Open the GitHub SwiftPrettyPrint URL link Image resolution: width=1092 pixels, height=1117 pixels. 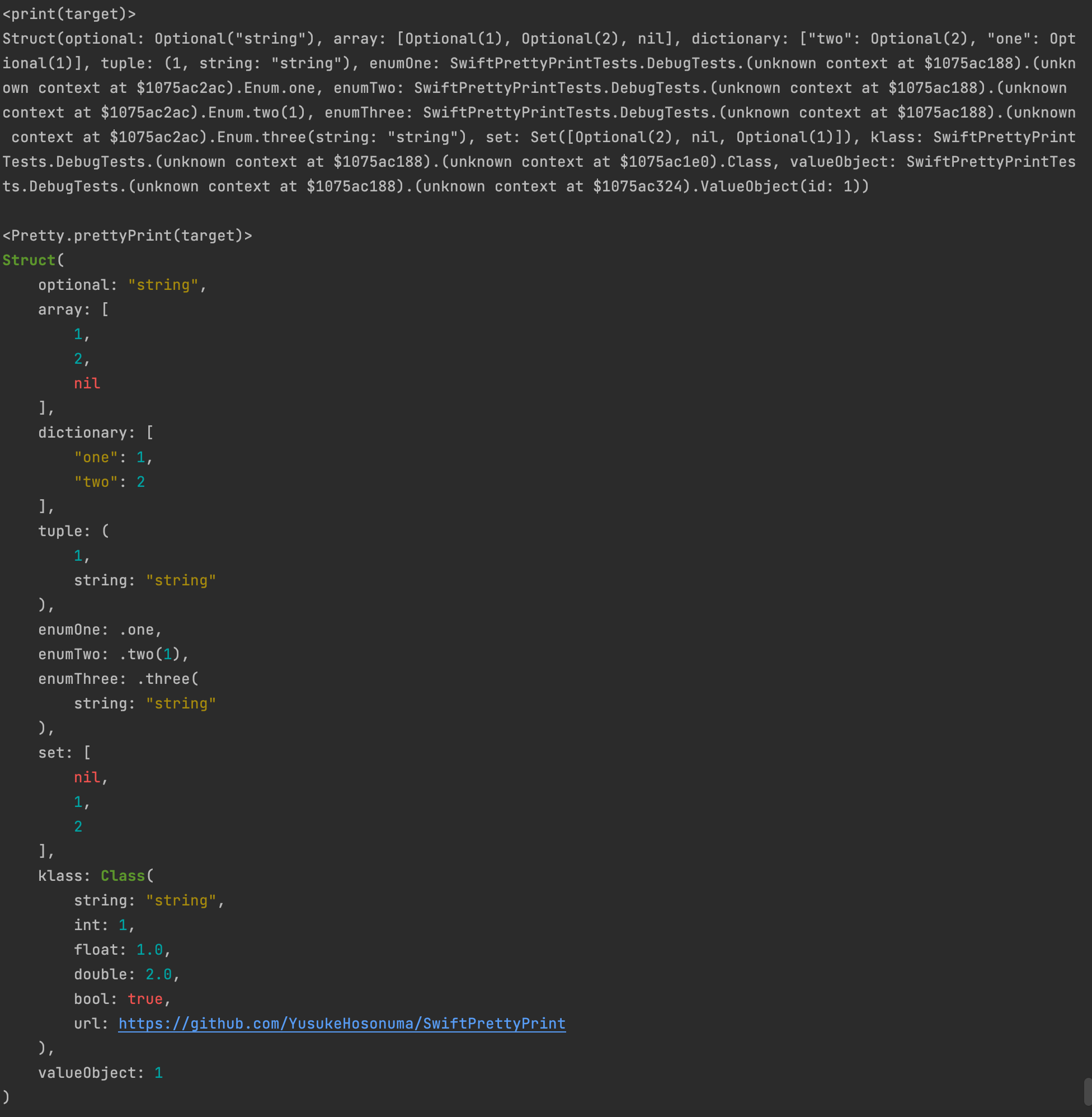point(342,1024)
